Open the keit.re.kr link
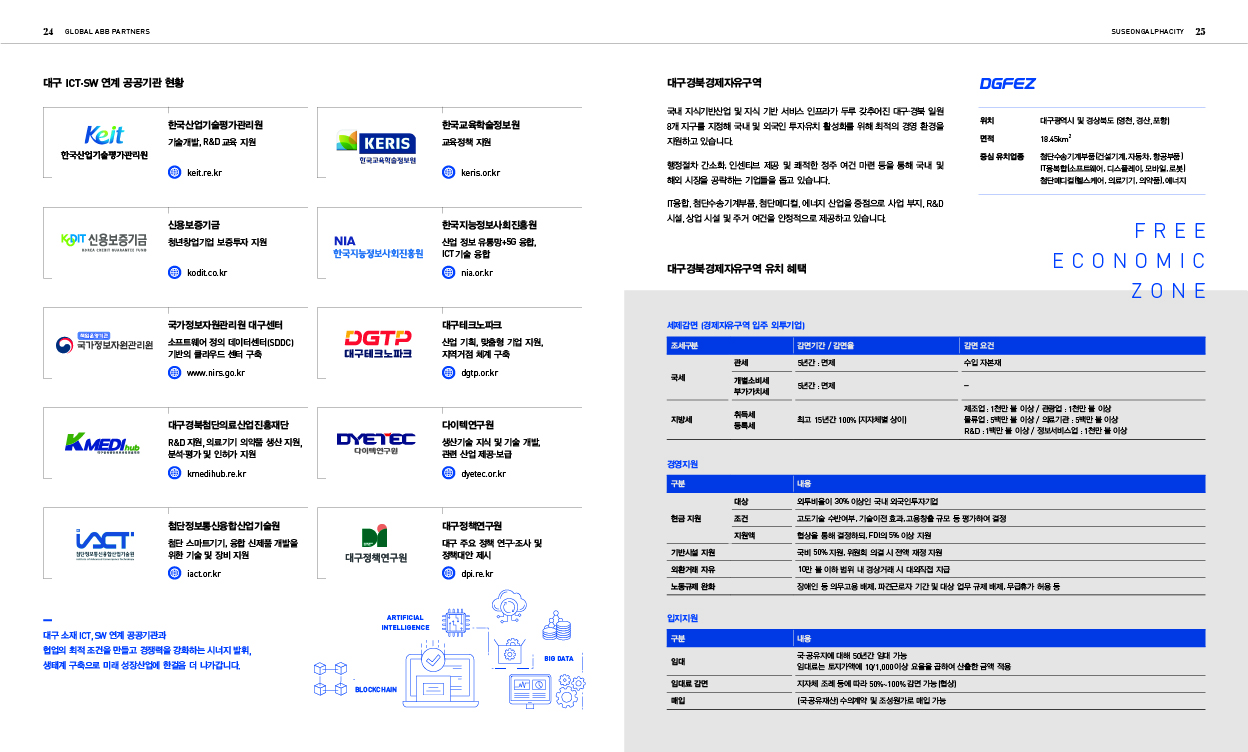 click(x=204, y=173)
